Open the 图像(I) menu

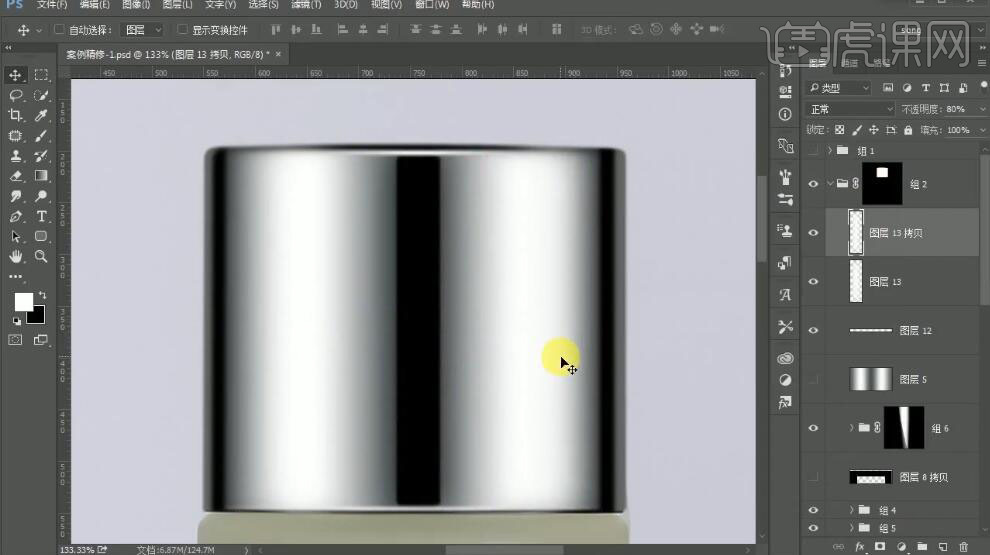tap(136, 5)
